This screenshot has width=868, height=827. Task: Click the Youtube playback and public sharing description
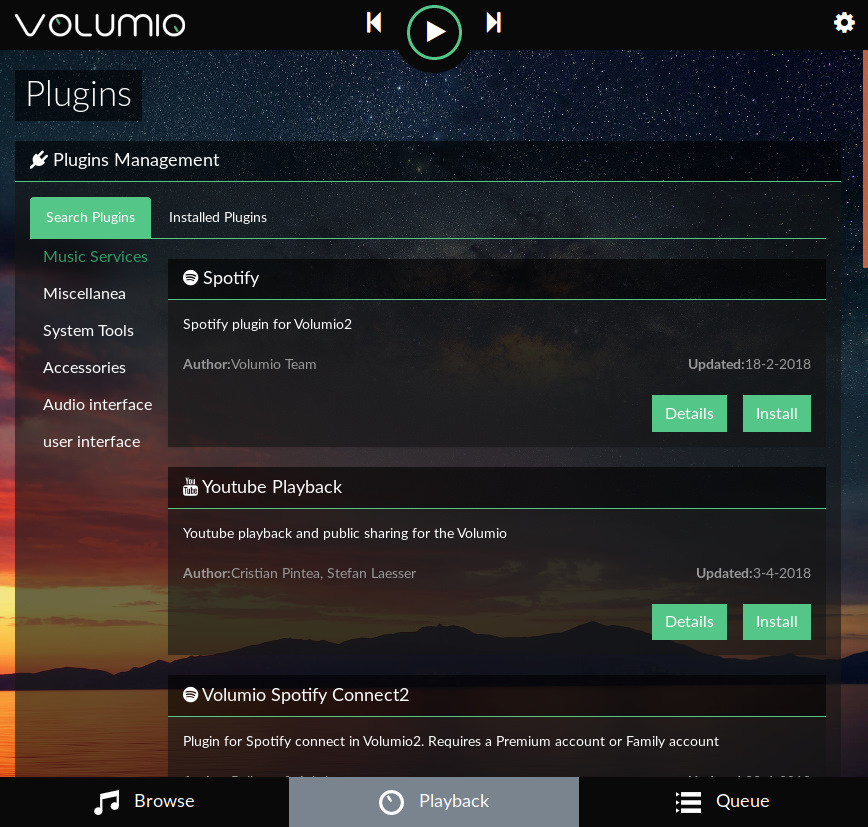click(x=344, y=534)
